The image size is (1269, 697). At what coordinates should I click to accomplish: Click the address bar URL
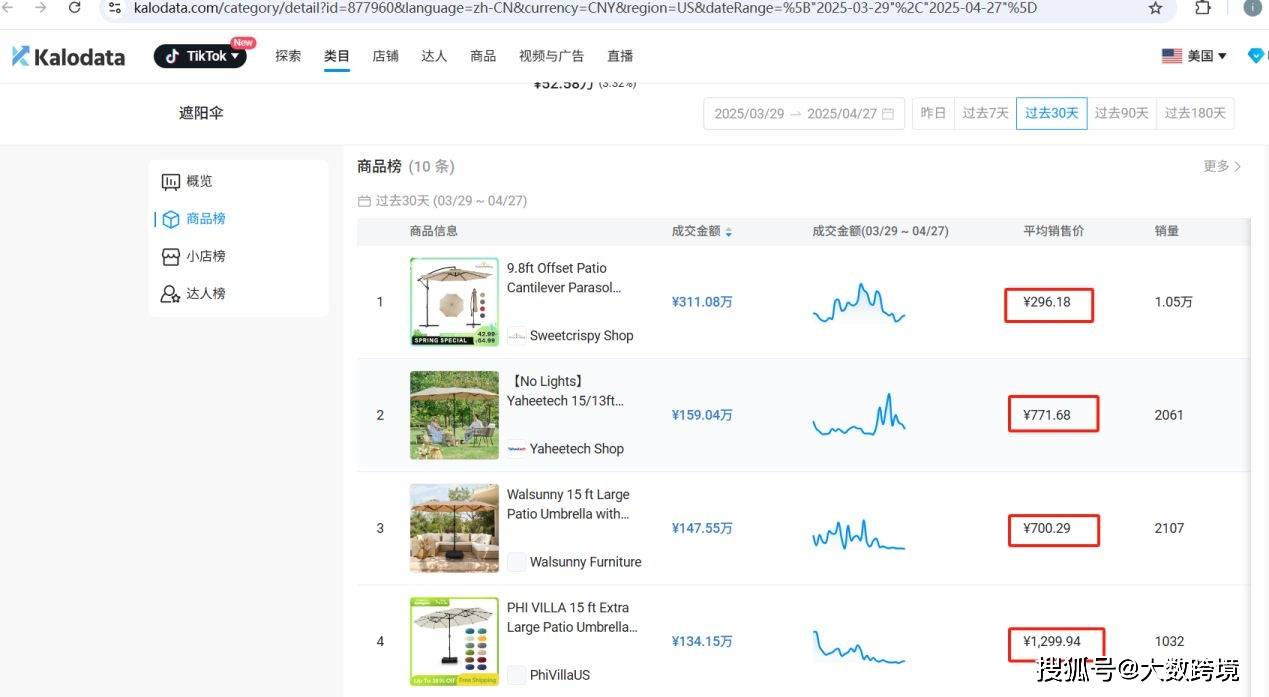click(585, 8)
